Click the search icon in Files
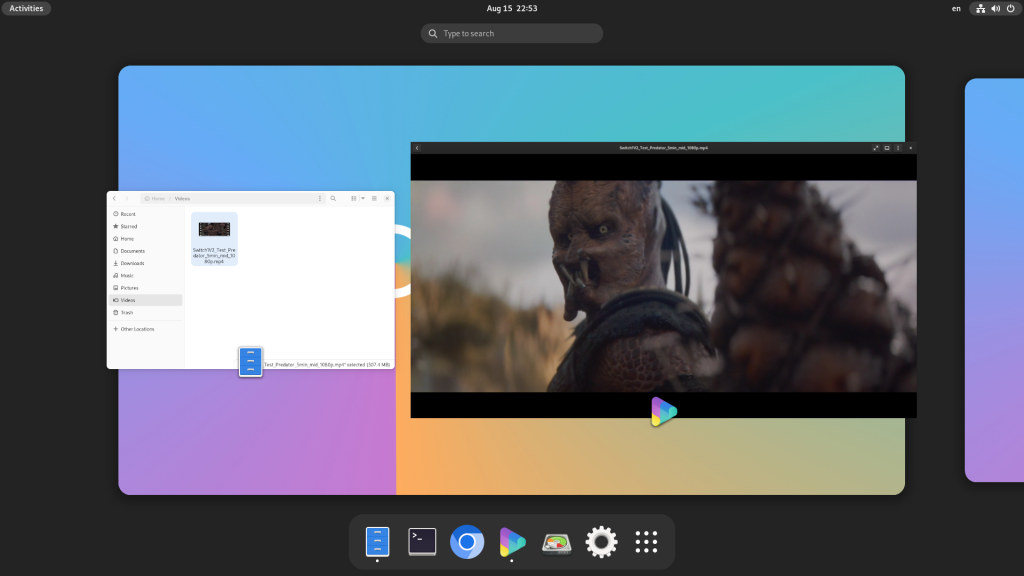This screenshot has height=576, width=1024. tap(333, 199)
